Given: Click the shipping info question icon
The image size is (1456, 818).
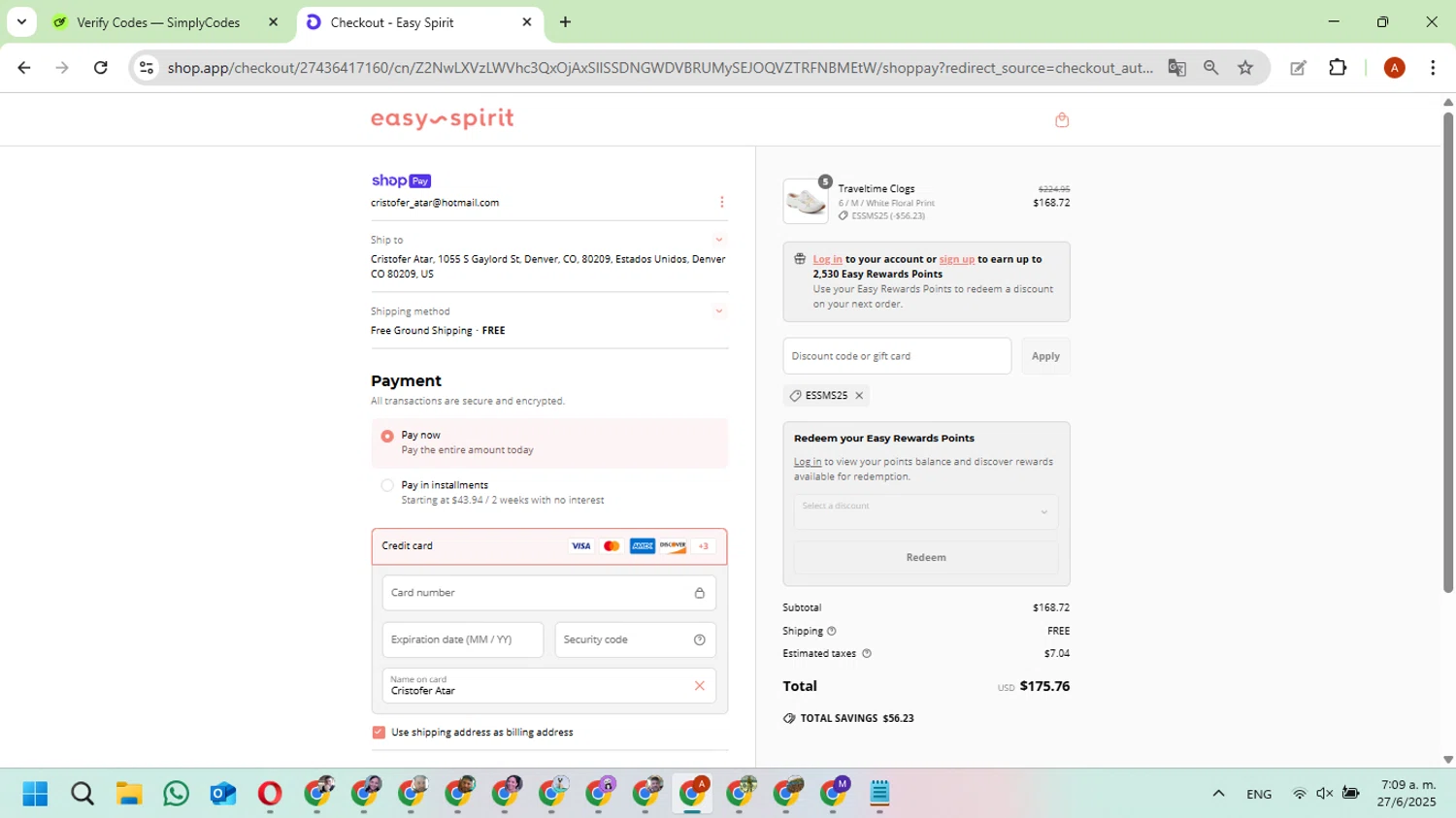Looking at the screenshot, I should coord(832,631).
